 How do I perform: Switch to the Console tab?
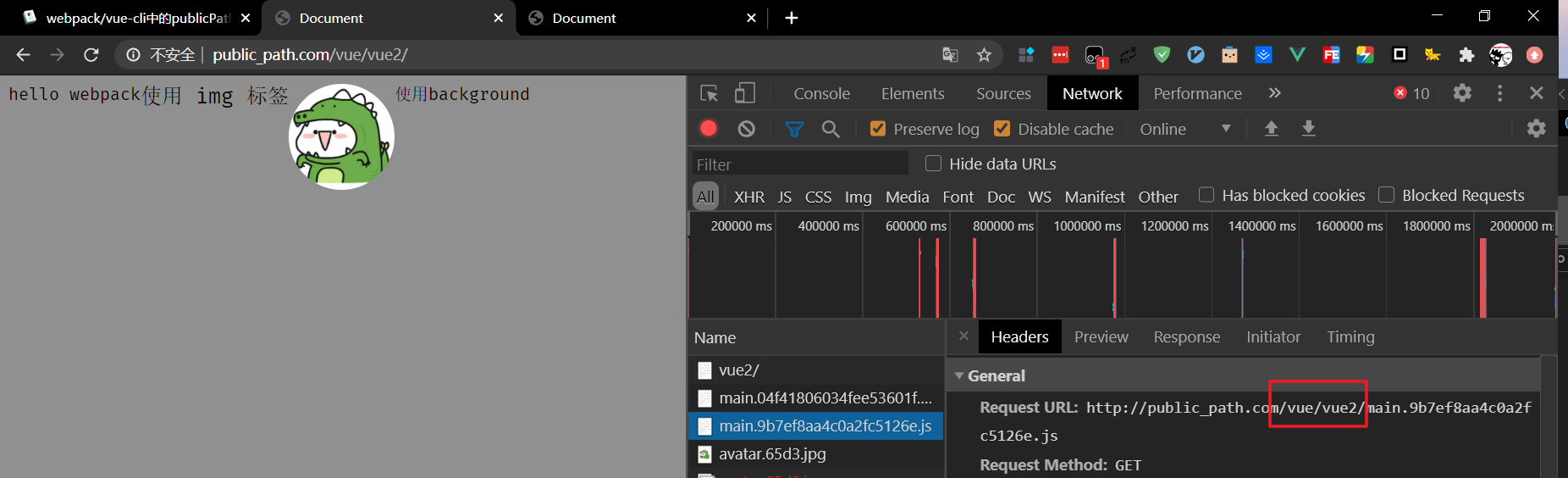coord(821,93)
